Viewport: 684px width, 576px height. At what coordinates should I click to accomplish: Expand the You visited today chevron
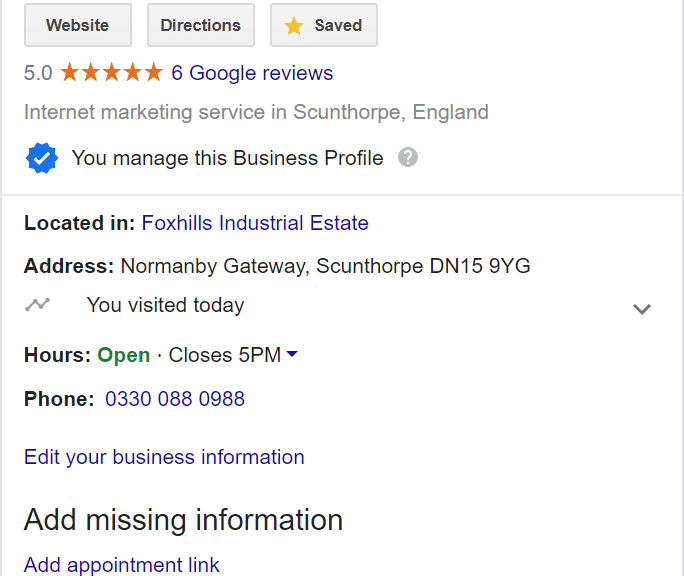[x=642, y=309]
